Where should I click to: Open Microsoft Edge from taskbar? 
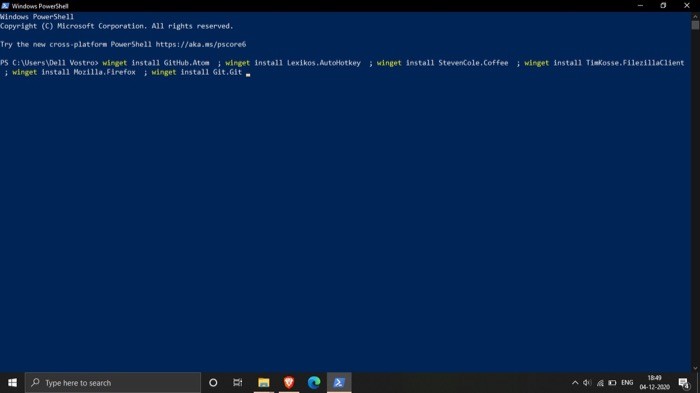(x=314, y=383)
